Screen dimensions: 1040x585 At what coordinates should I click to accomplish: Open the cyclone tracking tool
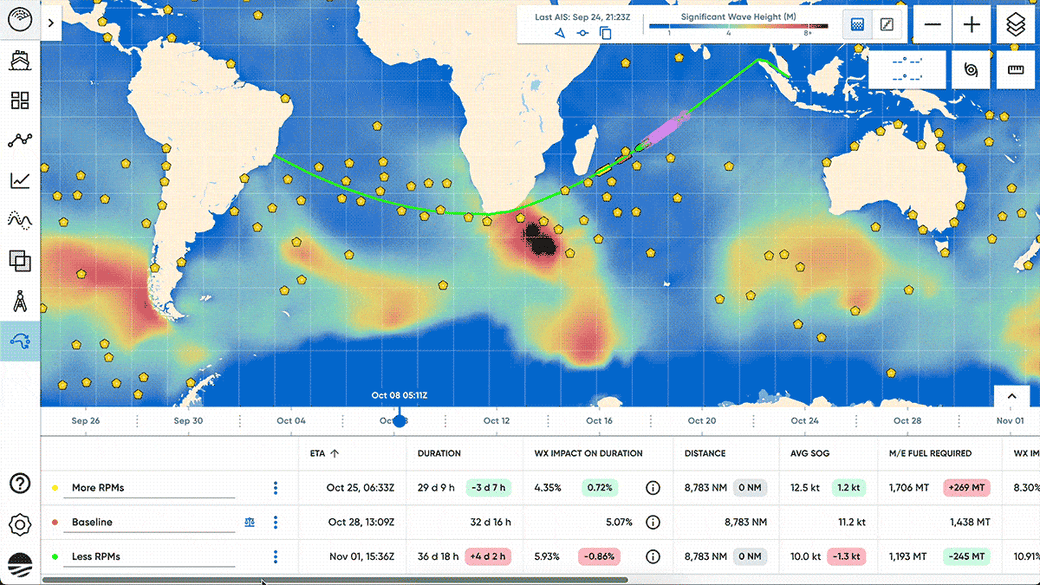point(973,70)
